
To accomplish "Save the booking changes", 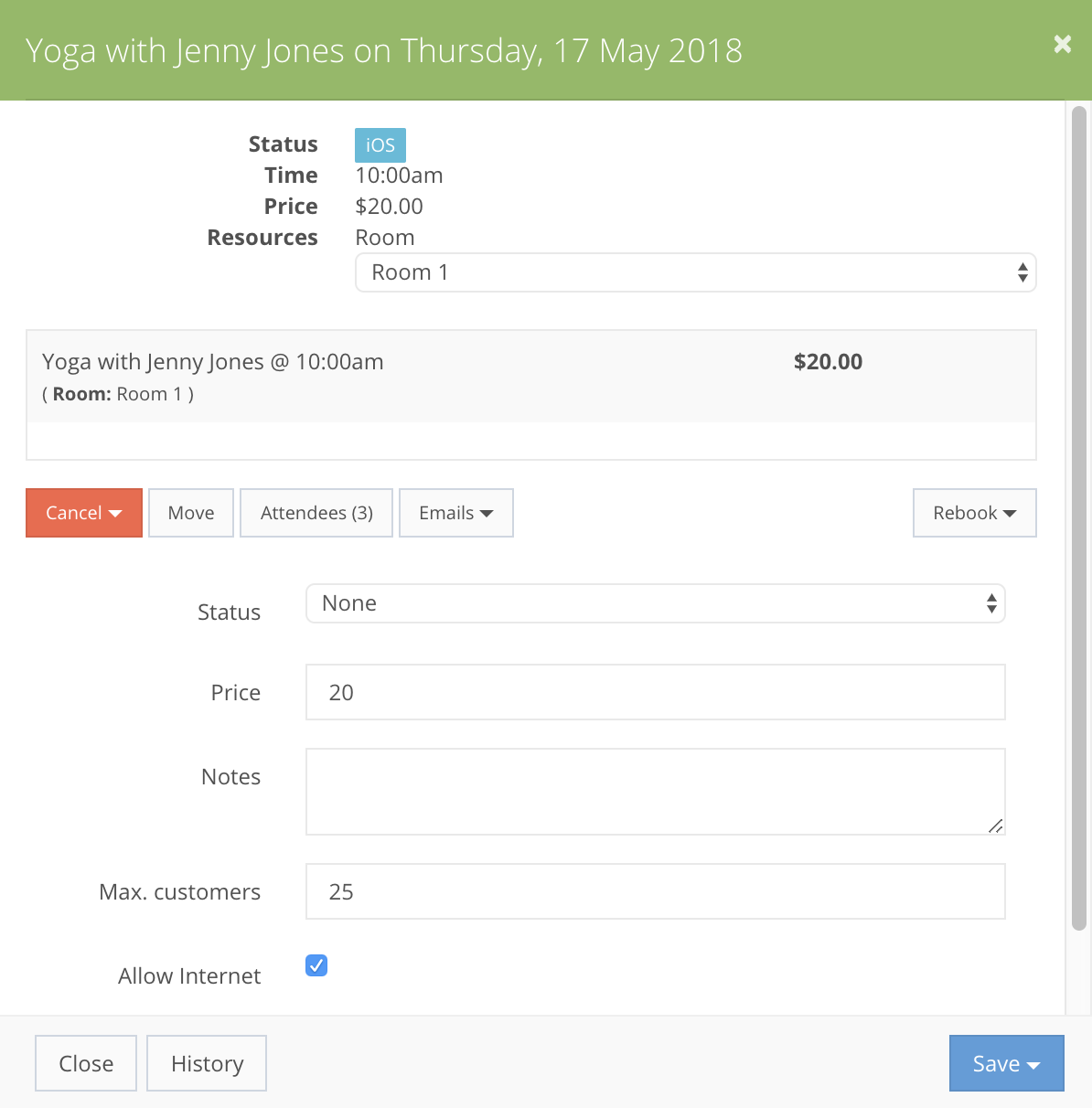I will 996,1063.
